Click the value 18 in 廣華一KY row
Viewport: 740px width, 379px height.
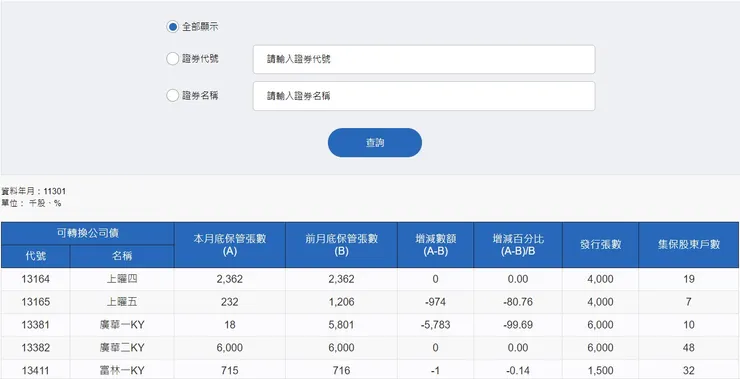pos(230,325)
